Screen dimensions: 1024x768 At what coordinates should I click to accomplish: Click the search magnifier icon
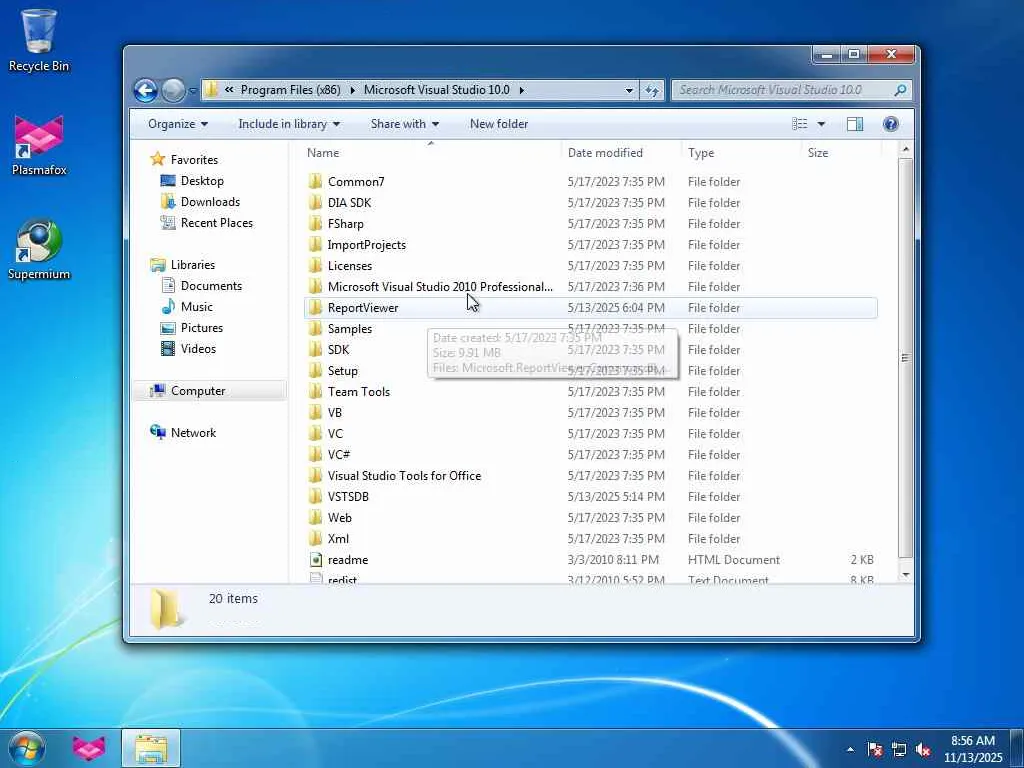pyautogui.click(x=900, y=90)
